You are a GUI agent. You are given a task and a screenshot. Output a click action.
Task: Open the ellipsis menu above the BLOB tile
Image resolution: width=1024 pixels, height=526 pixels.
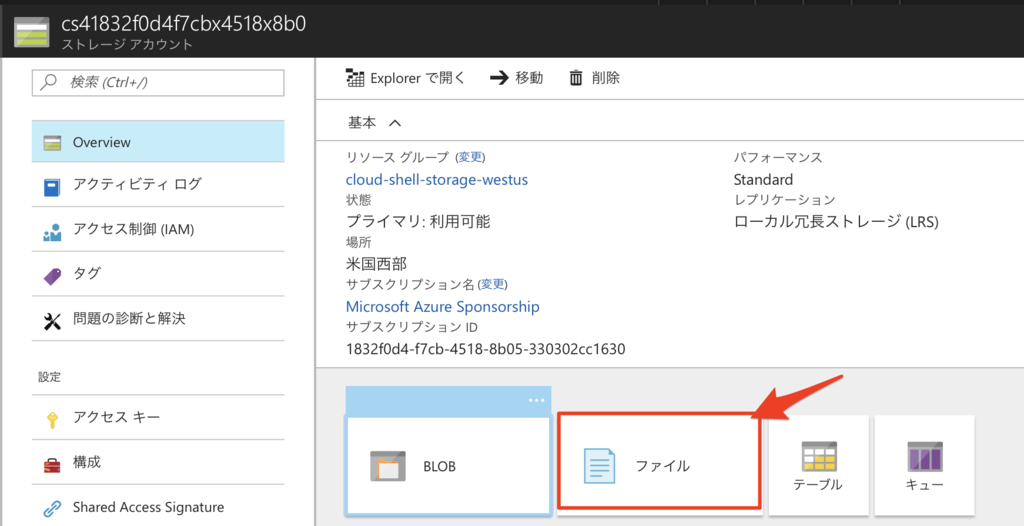pos(537,401)
